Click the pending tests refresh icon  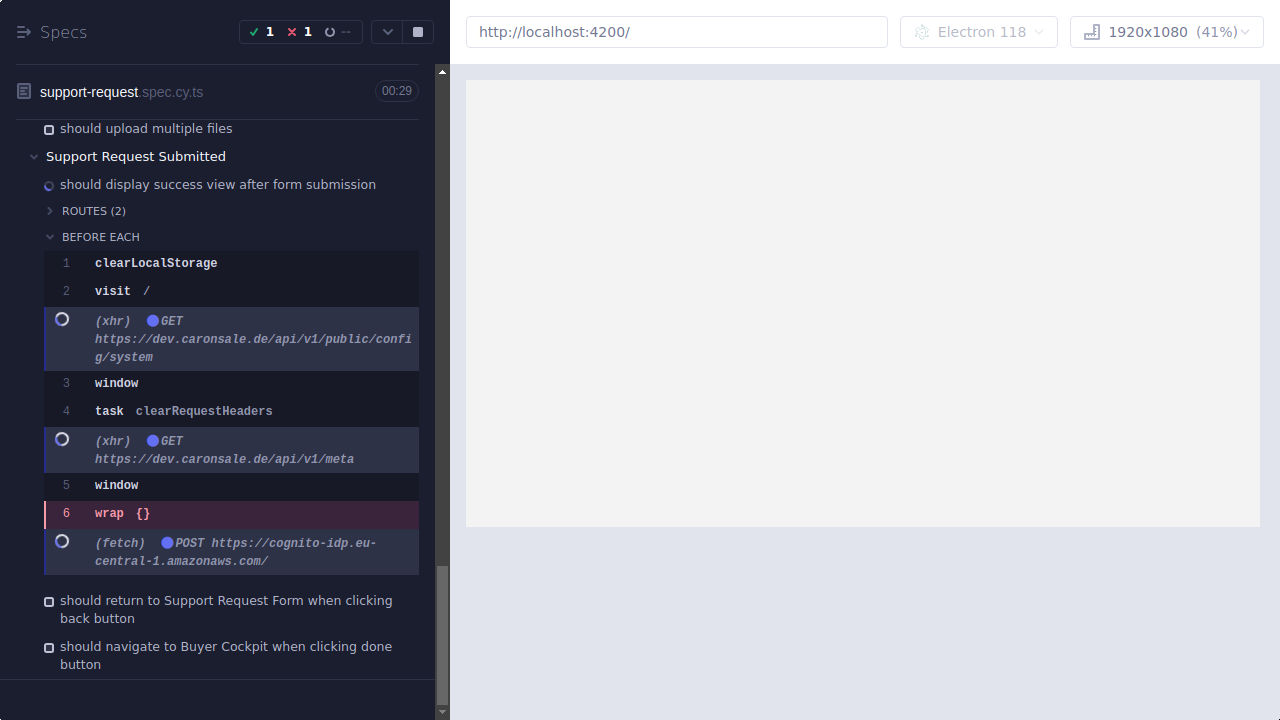pos(330,31)
